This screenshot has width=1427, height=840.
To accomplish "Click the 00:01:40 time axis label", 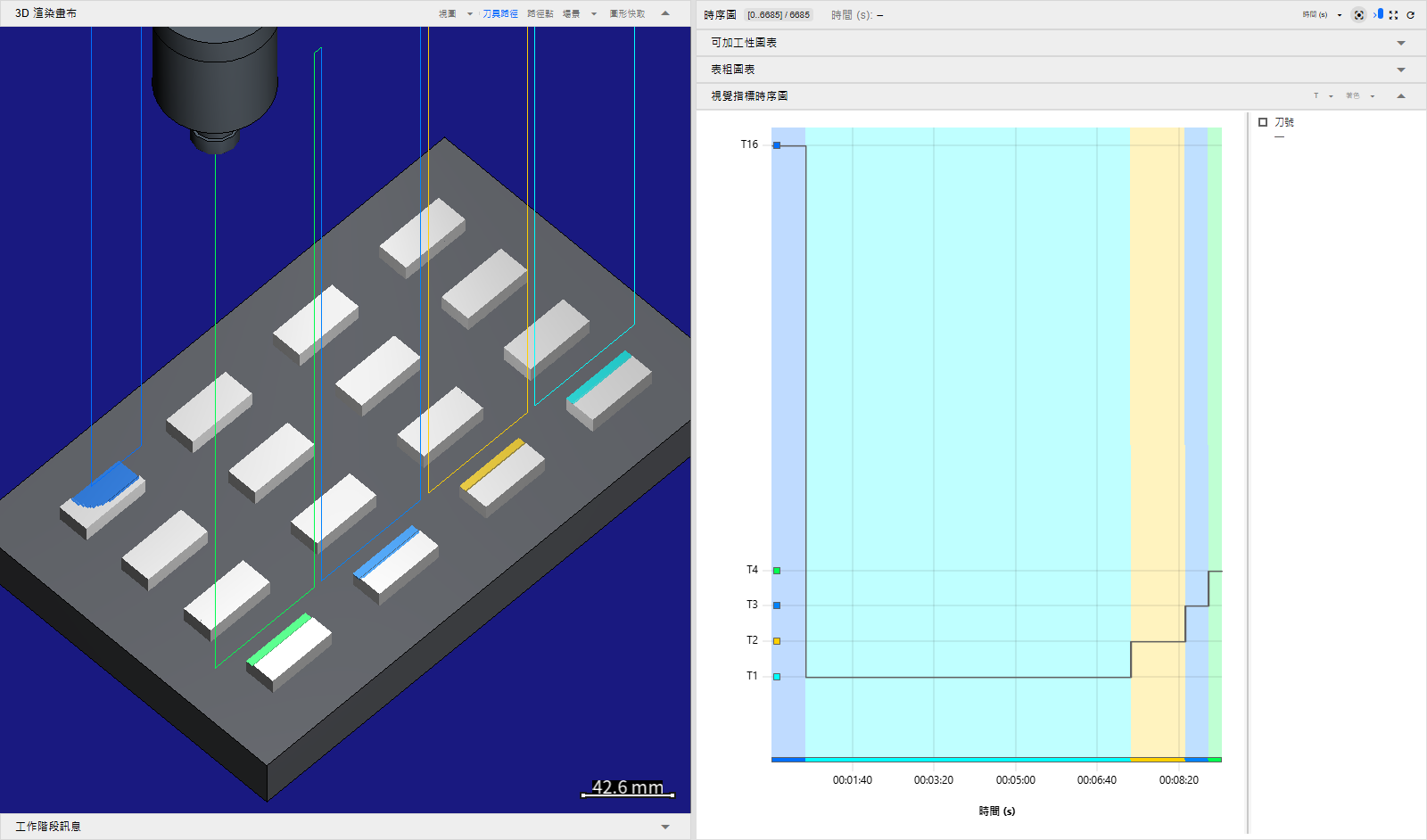I will point(853,780).
